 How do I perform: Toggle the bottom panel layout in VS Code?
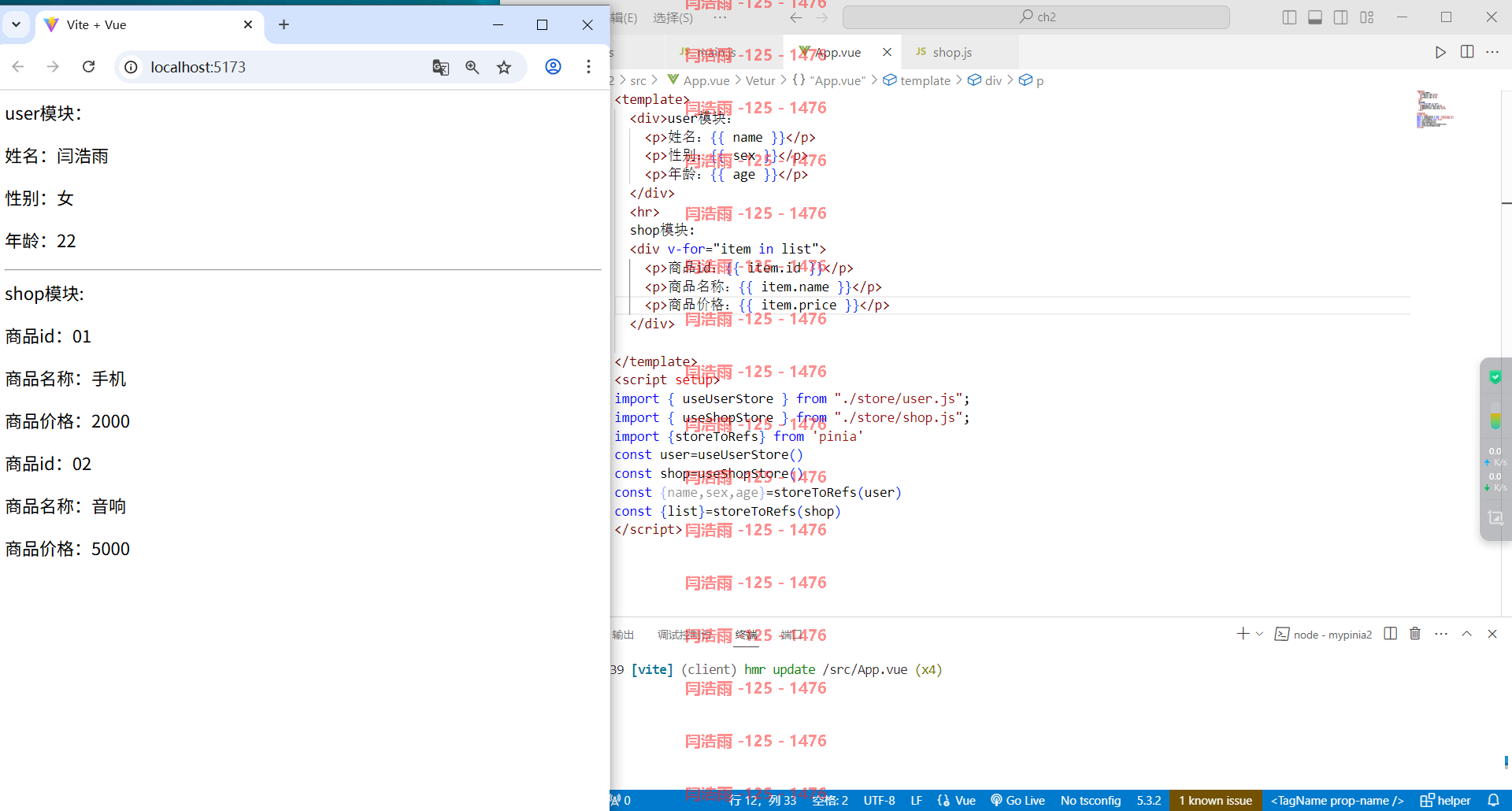click(1315, 17)
